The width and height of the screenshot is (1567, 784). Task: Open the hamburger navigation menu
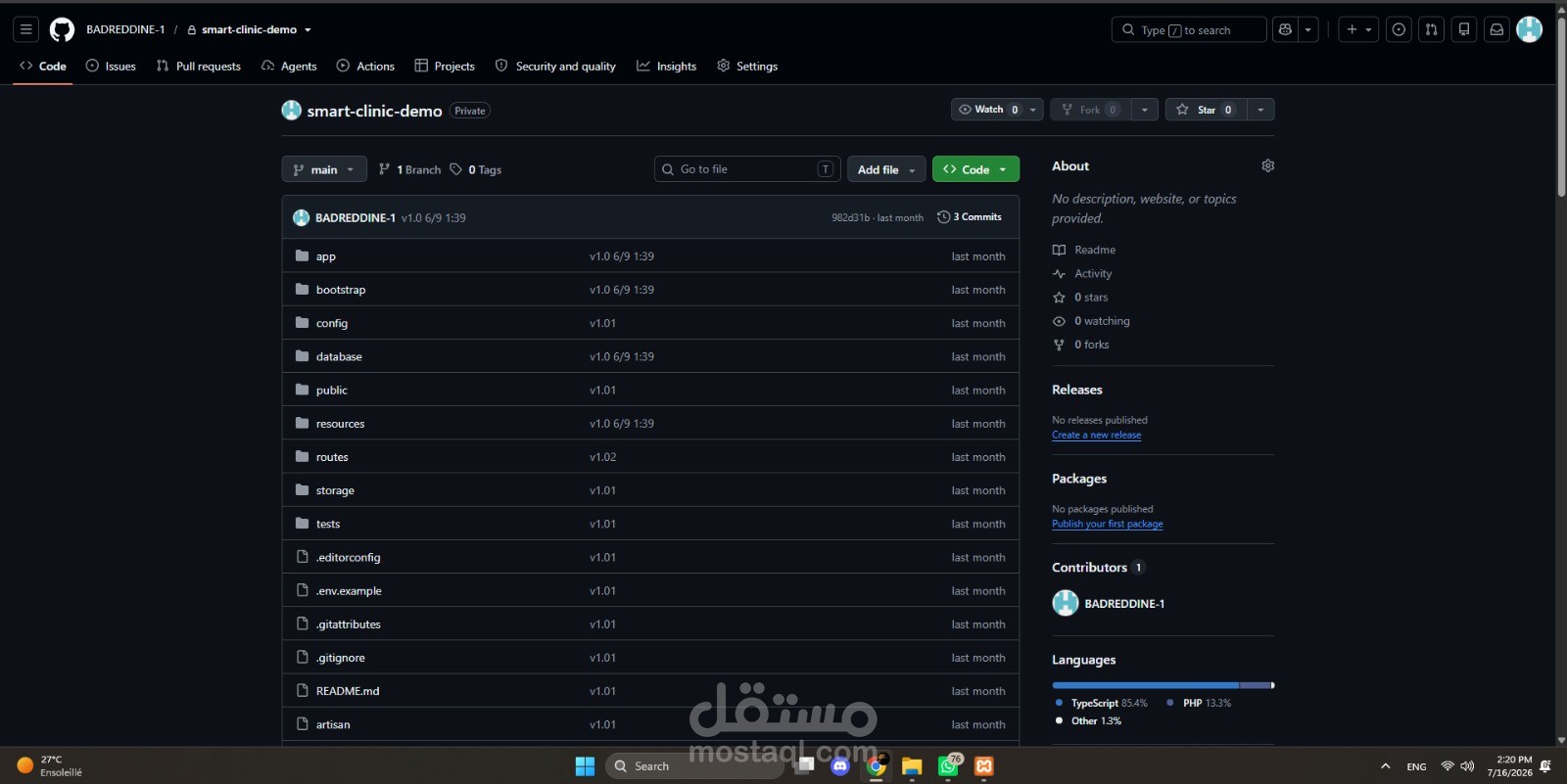pos(26,29)
